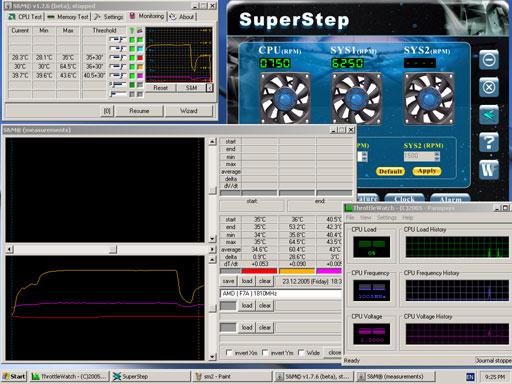Click right arrow of horizontal graph scrollbar

[212, 249]
